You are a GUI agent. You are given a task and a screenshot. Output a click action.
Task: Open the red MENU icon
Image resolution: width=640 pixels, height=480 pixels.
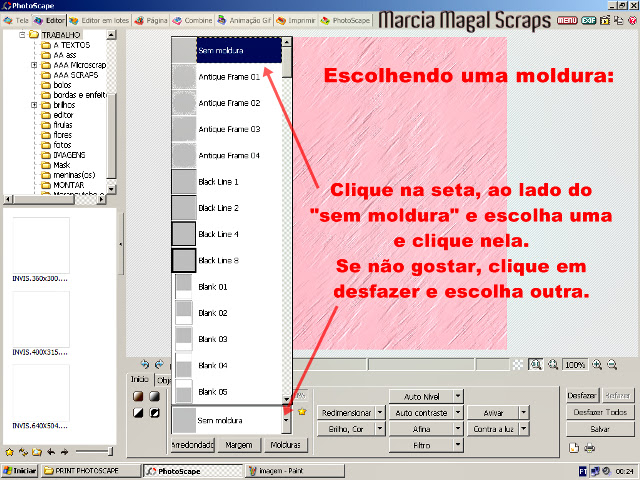click(x=567, y=20)
